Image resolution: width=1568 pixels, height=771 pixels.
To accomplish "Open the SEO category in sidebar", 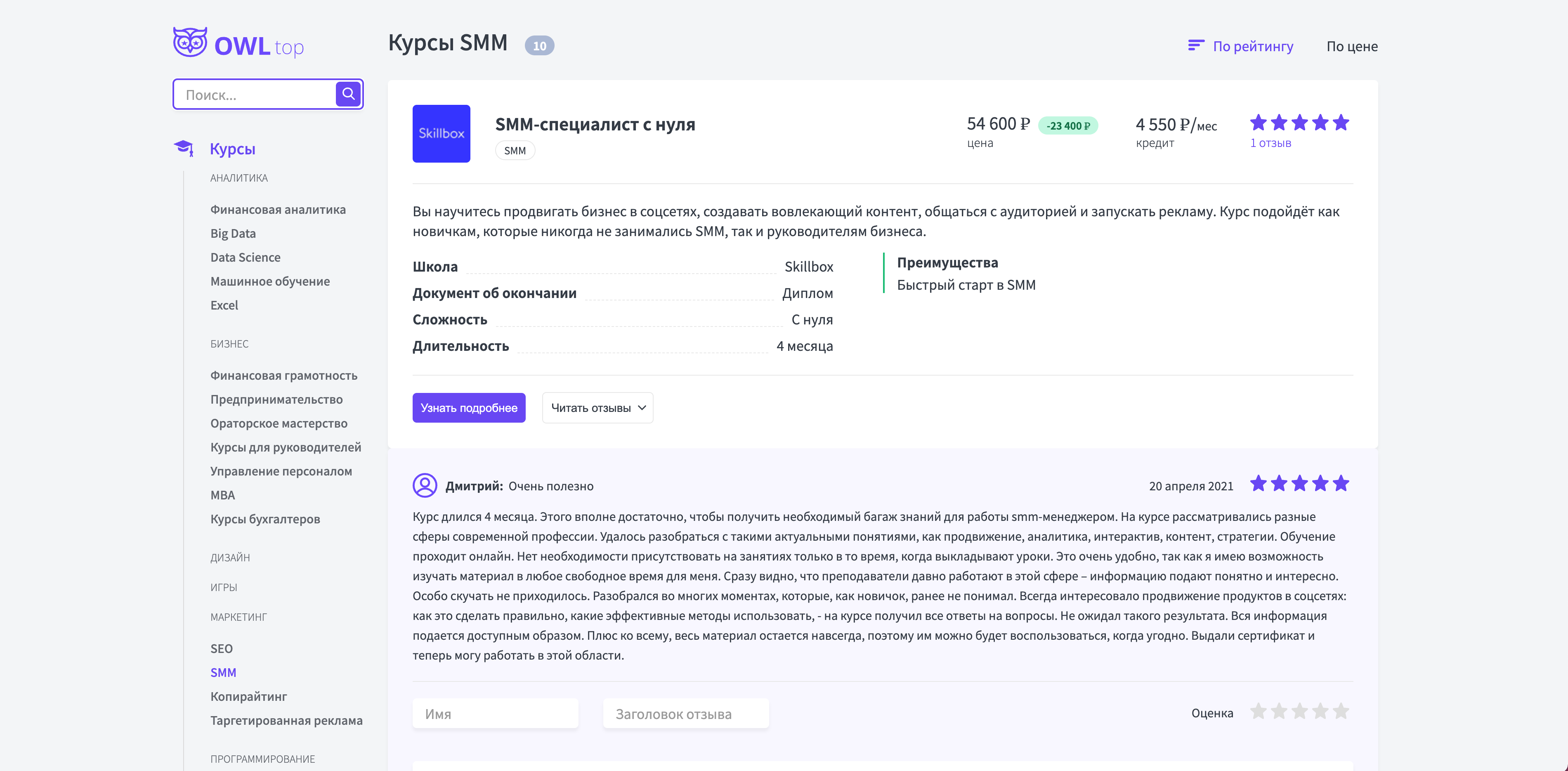I will 222,648.
